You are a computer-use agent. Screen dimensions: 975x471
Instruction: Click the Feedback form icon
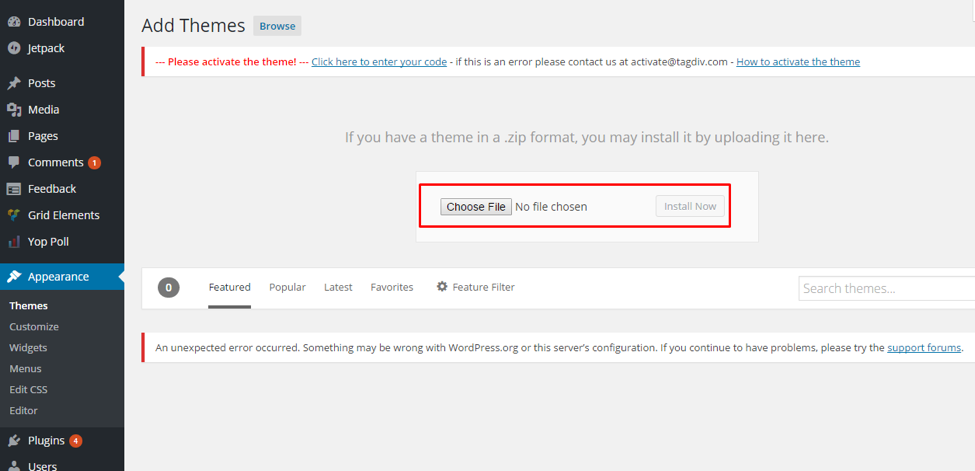click(x=14, y=189)
